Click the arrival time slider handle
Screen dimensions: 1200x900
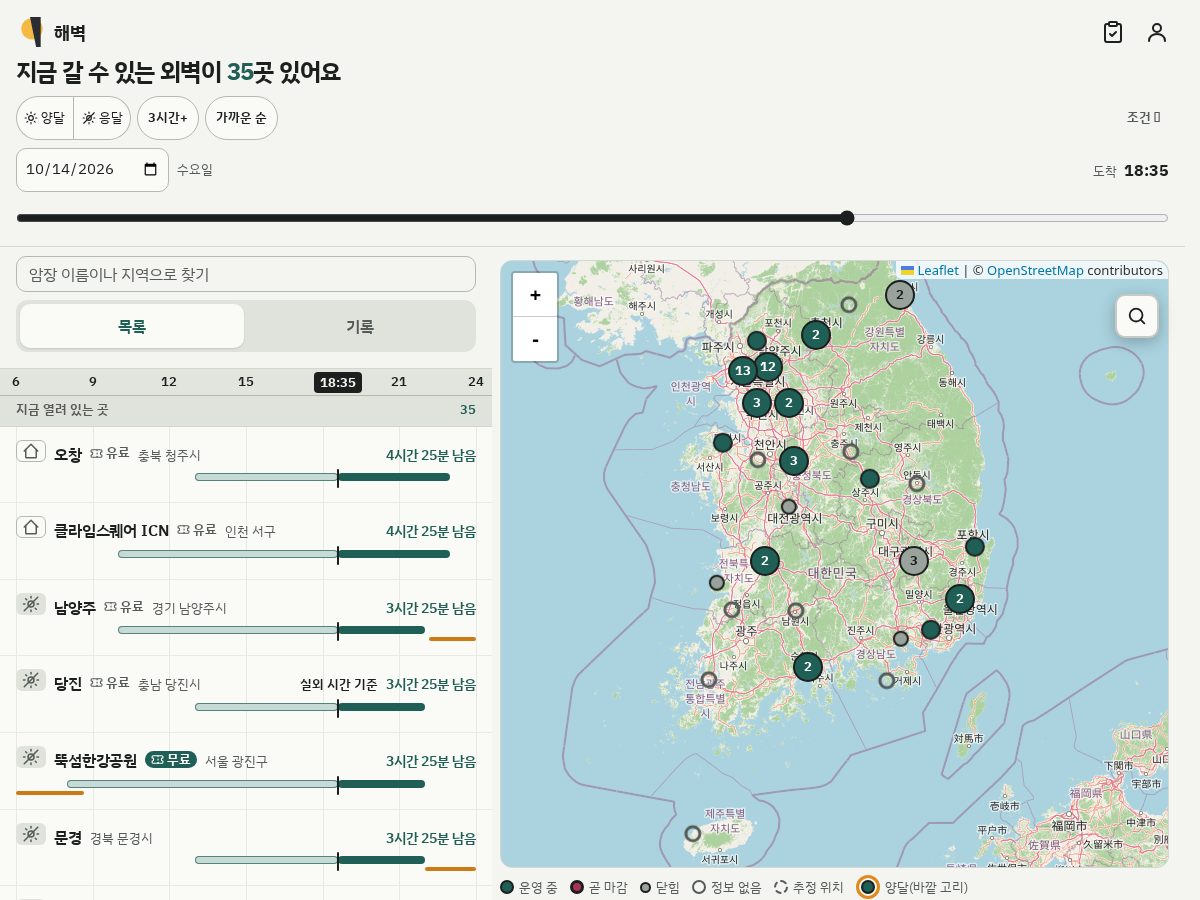[x=847, y=218]
